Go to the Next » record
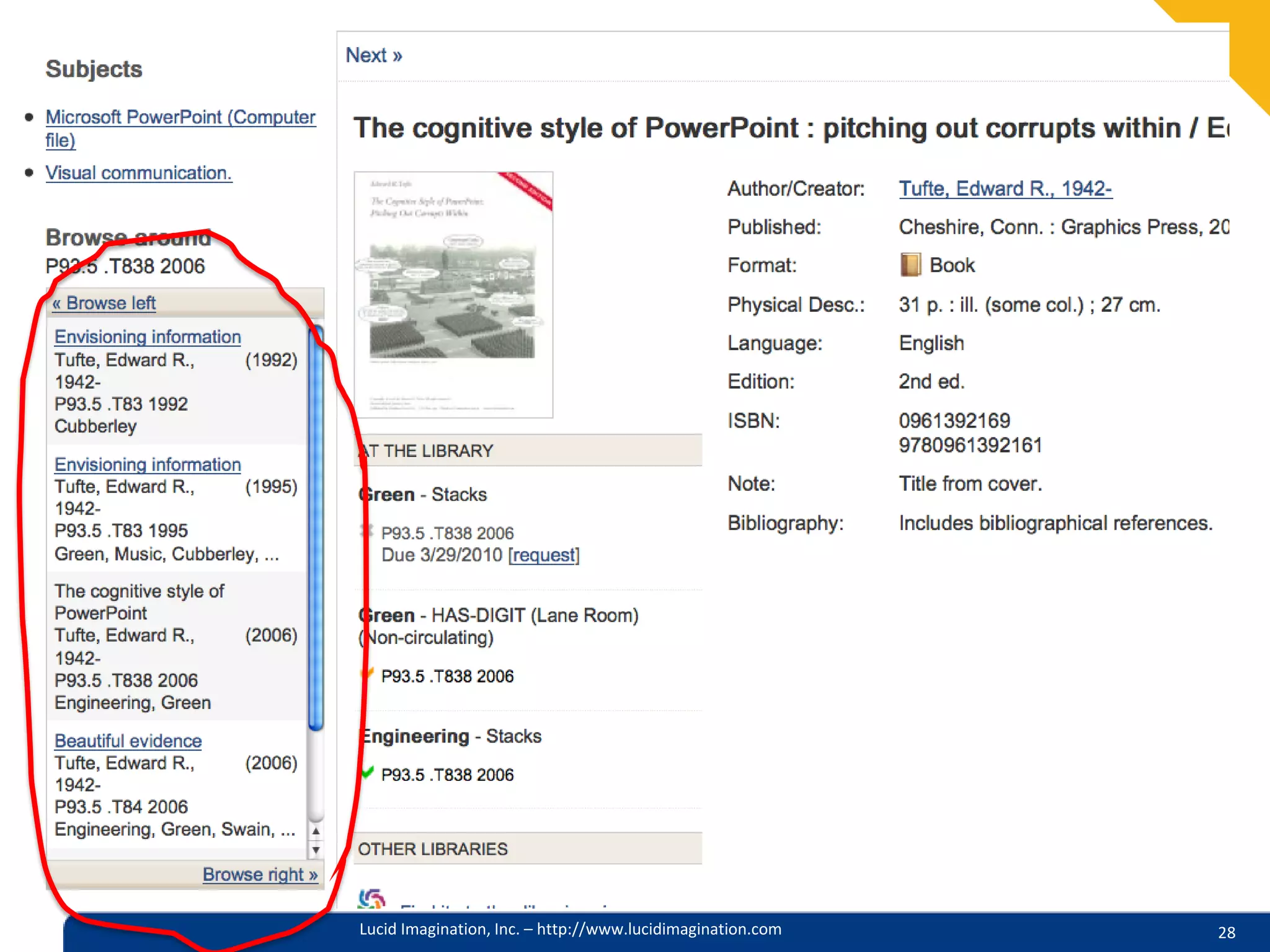Screen dimensions: 1270x952 click(x=373, y=55)
